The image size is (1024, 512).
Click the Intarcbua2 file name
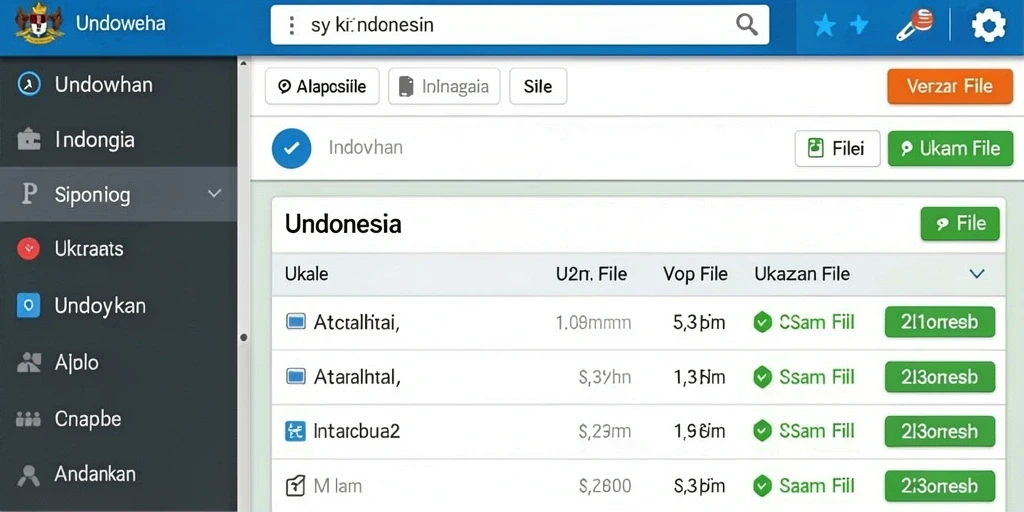click(357, 431)
